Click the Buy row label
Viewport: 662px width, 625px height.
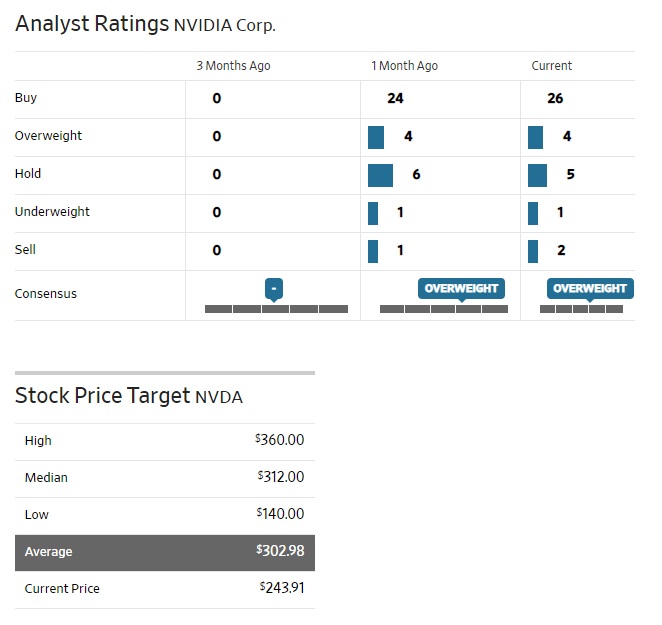[x=26, y=98]
